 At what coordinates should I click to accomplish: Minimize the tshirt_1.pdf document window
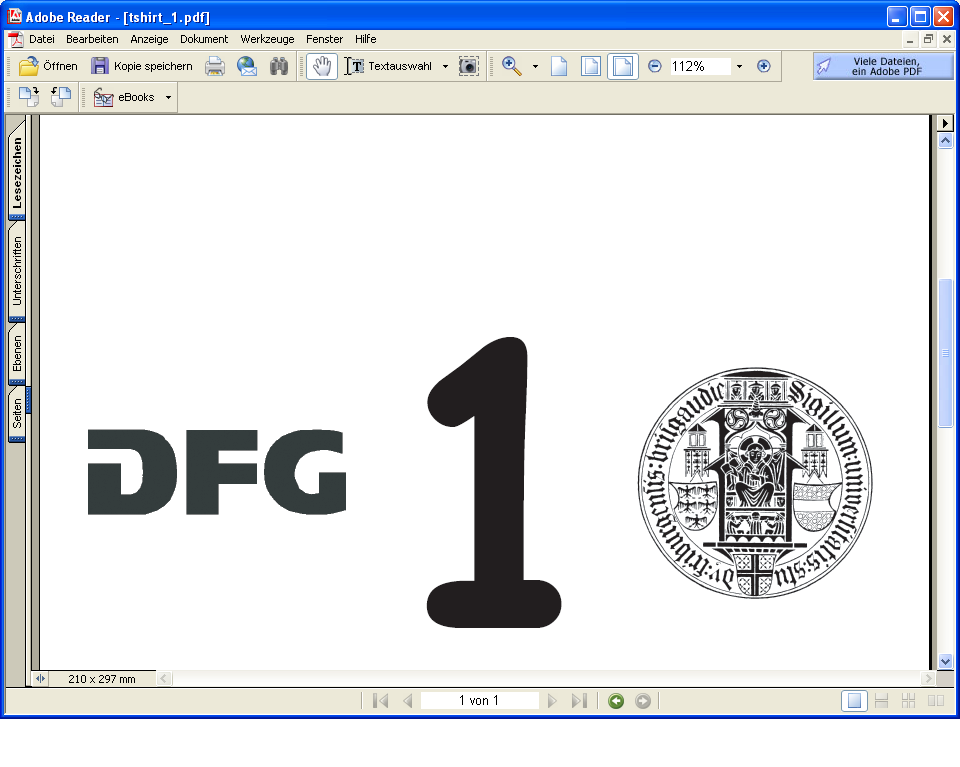pos(910,40)
